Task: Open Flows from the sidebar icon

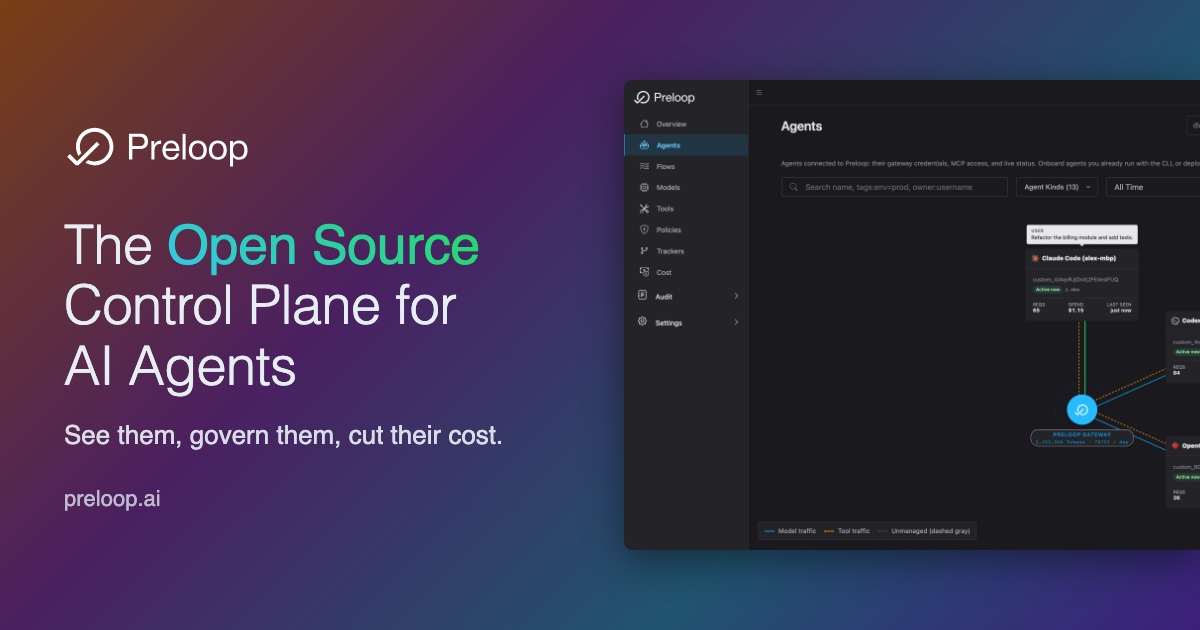Action: 644,166
